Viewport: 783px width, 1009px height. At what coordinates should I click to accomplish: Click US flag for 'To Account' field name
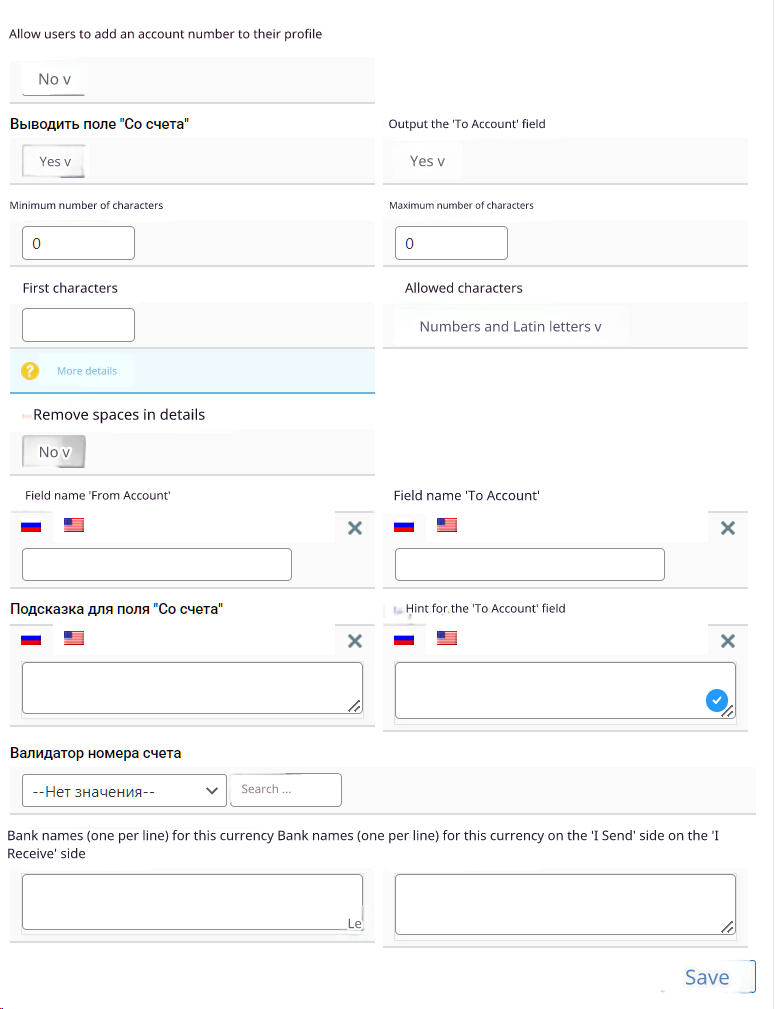coord(447,525)
